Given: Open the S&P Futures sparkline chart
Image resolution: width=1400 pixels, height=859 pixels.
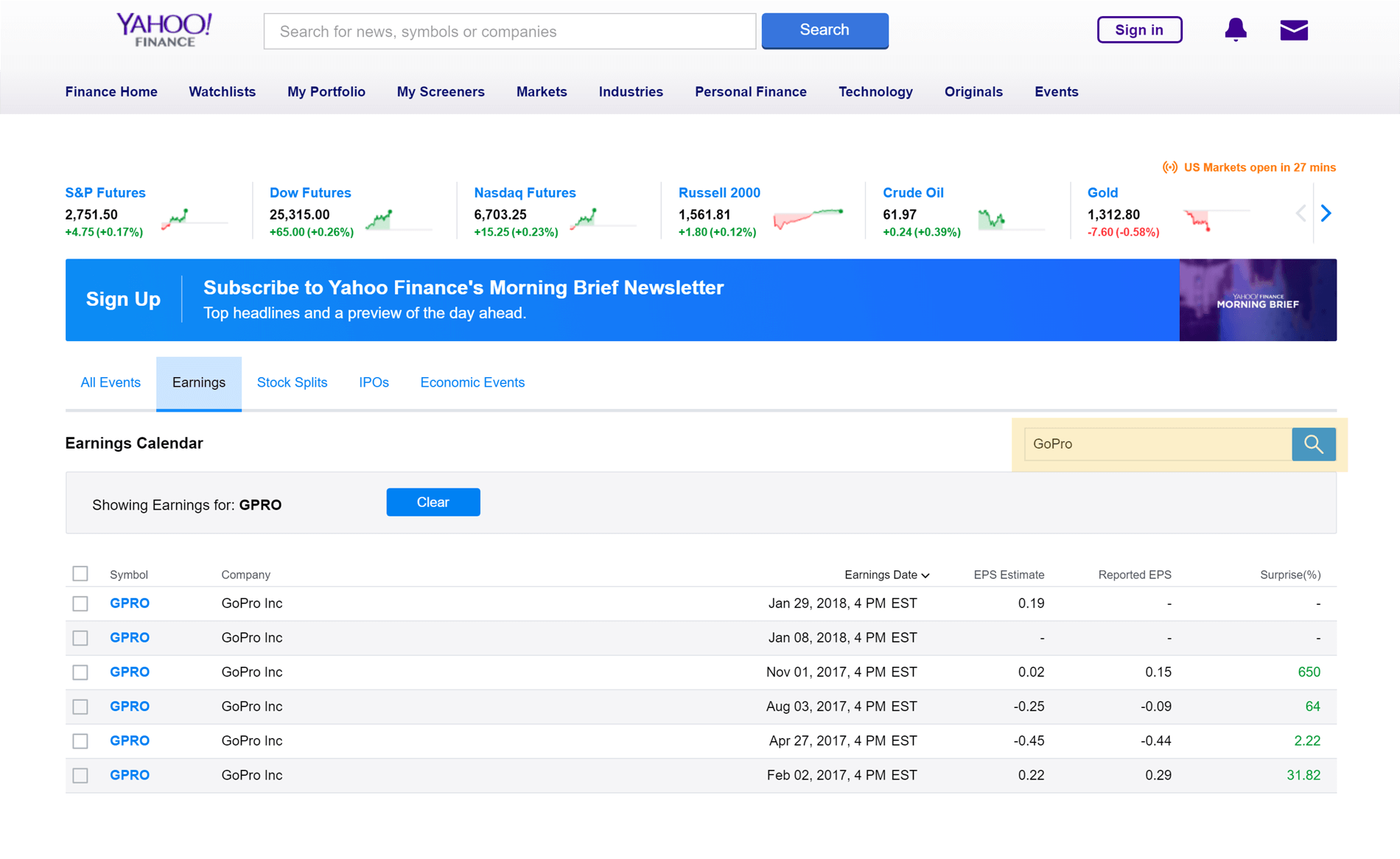Looking at the screenshot, I should (194, 219).
